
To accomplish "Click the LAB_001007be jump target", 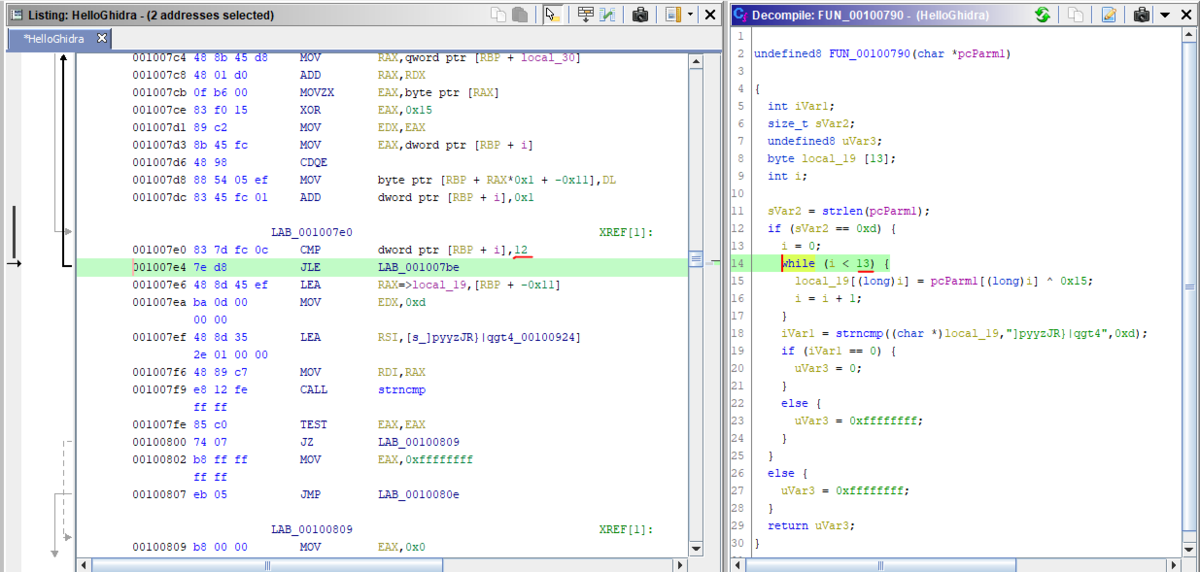I will click(418, 267).
